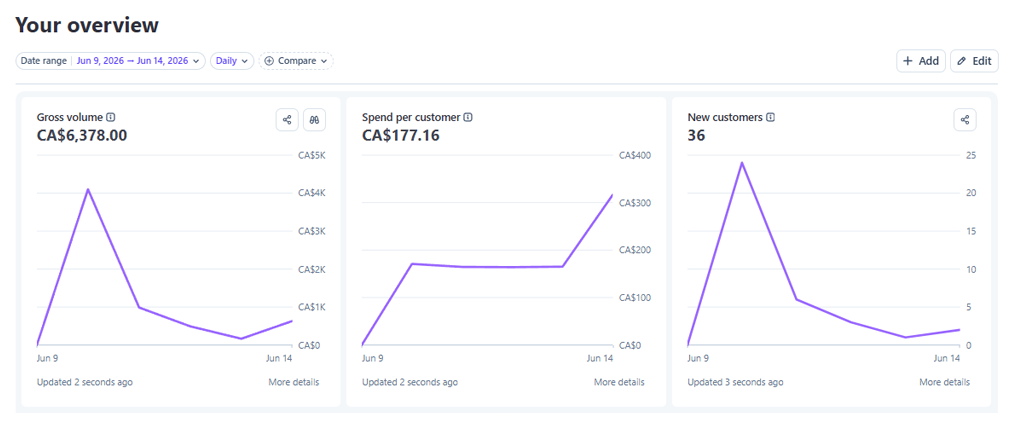
Task: Click the share icon on Gross volume card
Action: point(287,120)
